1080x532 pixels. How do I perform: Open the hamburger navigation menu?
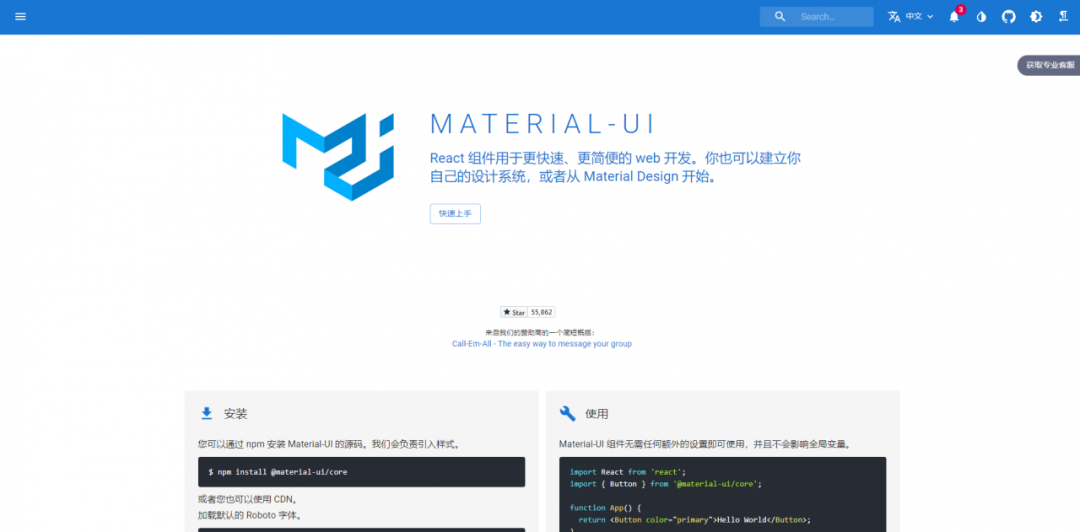[x=21, y=17]
